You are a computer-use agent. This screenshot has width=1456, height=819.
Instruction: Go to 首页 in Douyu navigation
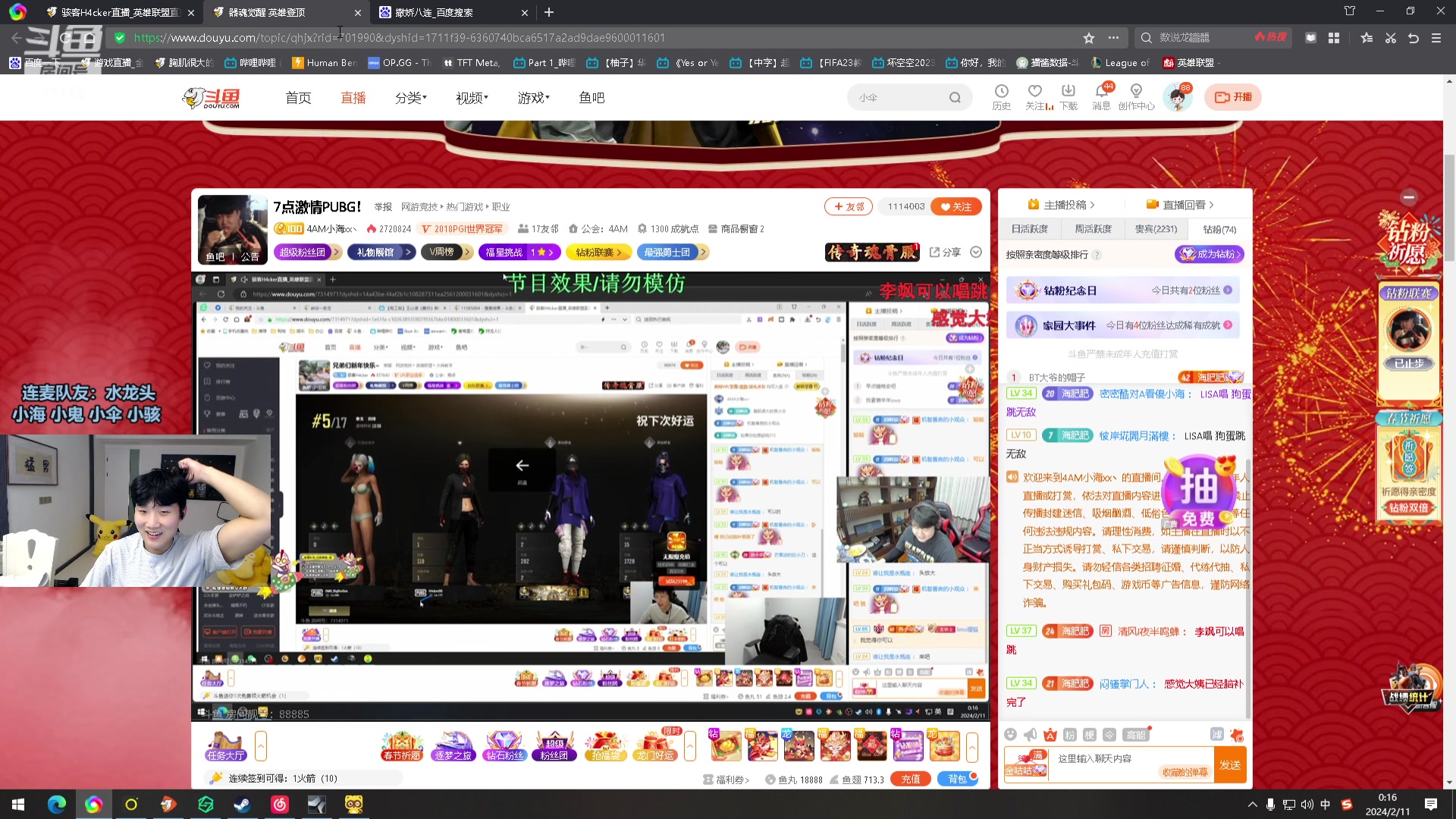[298, 97]
